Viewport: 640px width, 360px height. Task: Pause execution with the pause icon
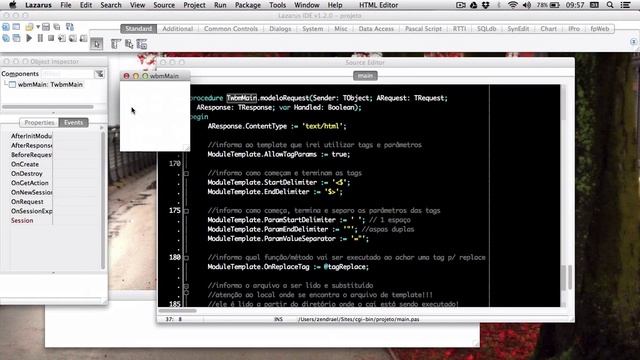[40, 38]
